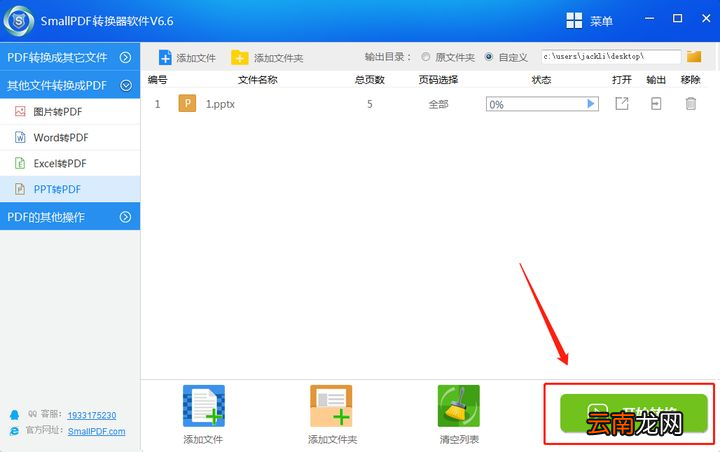This screenshot has height=452, width=720.
Task: Select the 自定义 radio button
Action: coord(489,57)
